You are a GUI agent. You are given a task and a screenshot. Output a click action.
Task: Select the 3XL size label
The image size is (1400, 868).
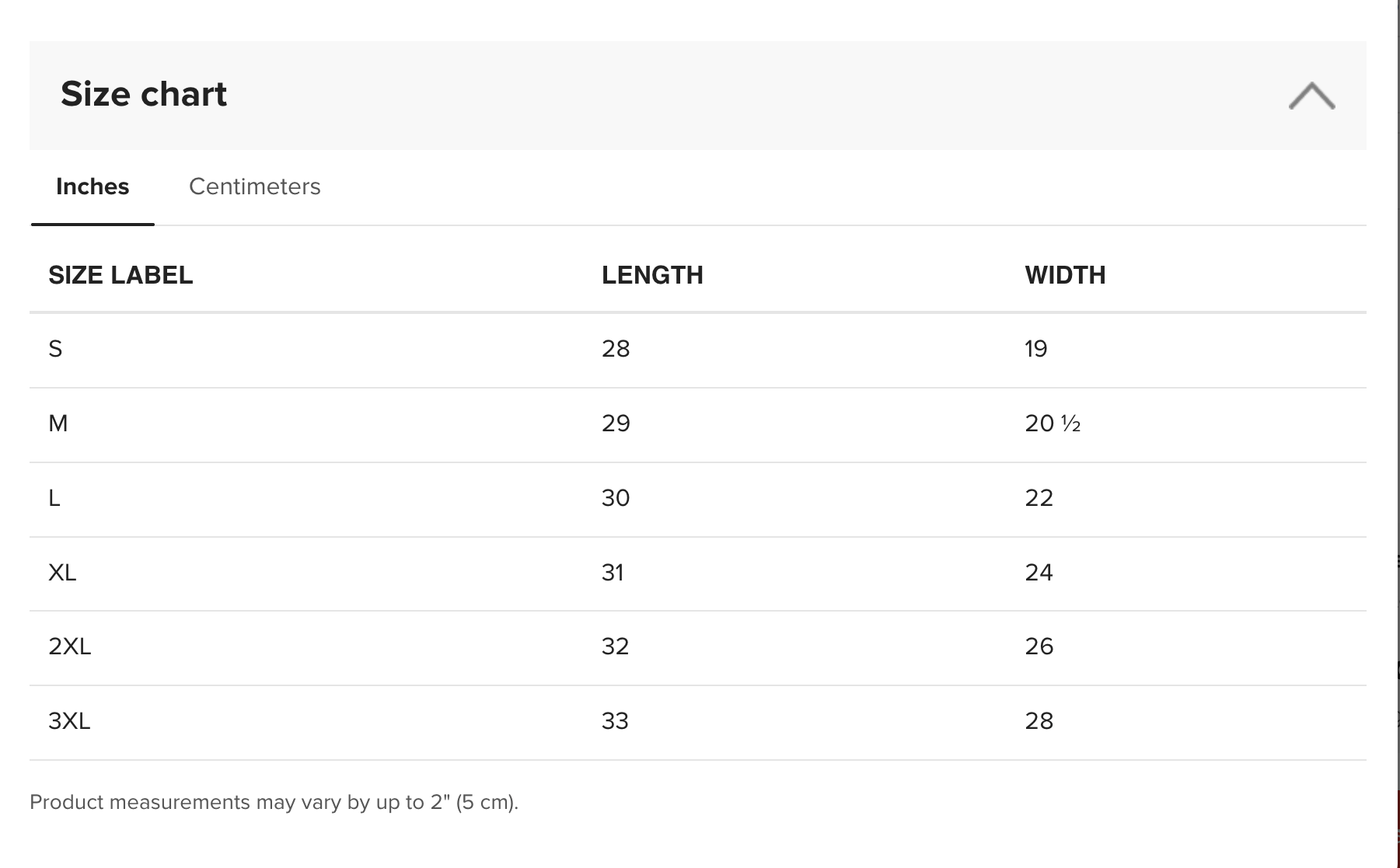69,721
